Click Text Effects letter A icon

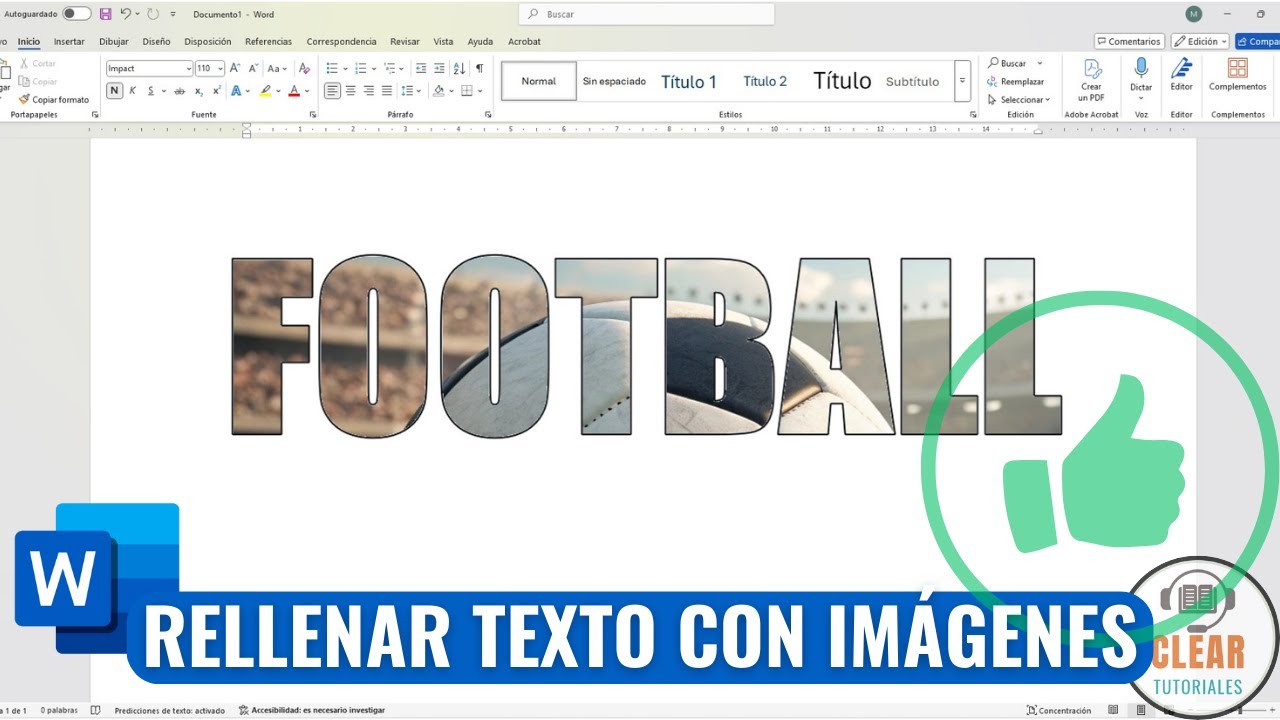(236, 91)
